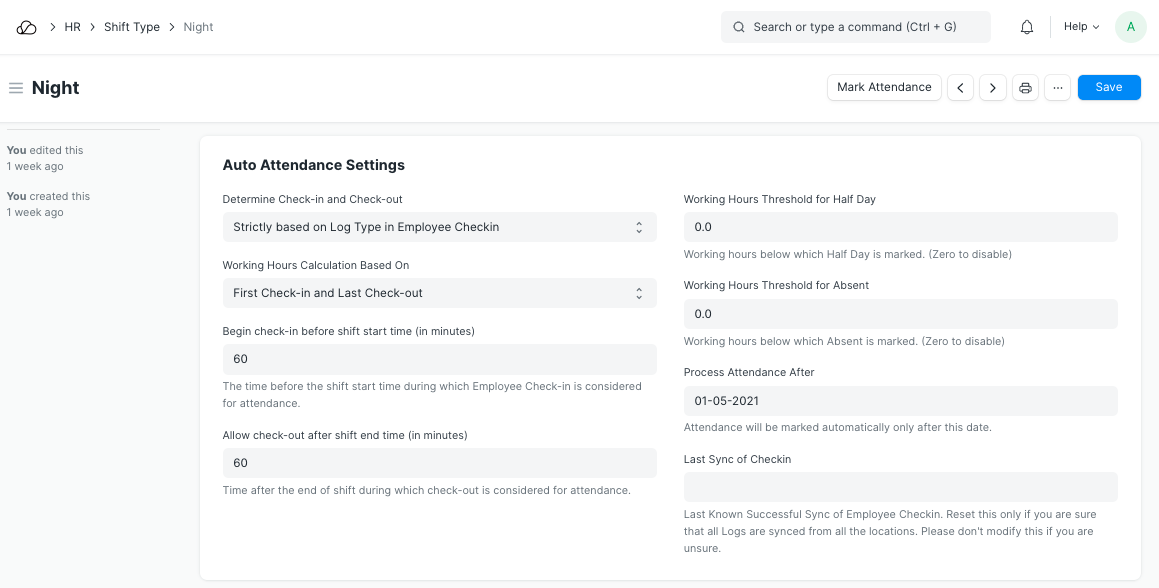The height and width of the screenshot is (588, 1159).
Task: Save the Night shift type
Action: click(x=1108, y=88)
